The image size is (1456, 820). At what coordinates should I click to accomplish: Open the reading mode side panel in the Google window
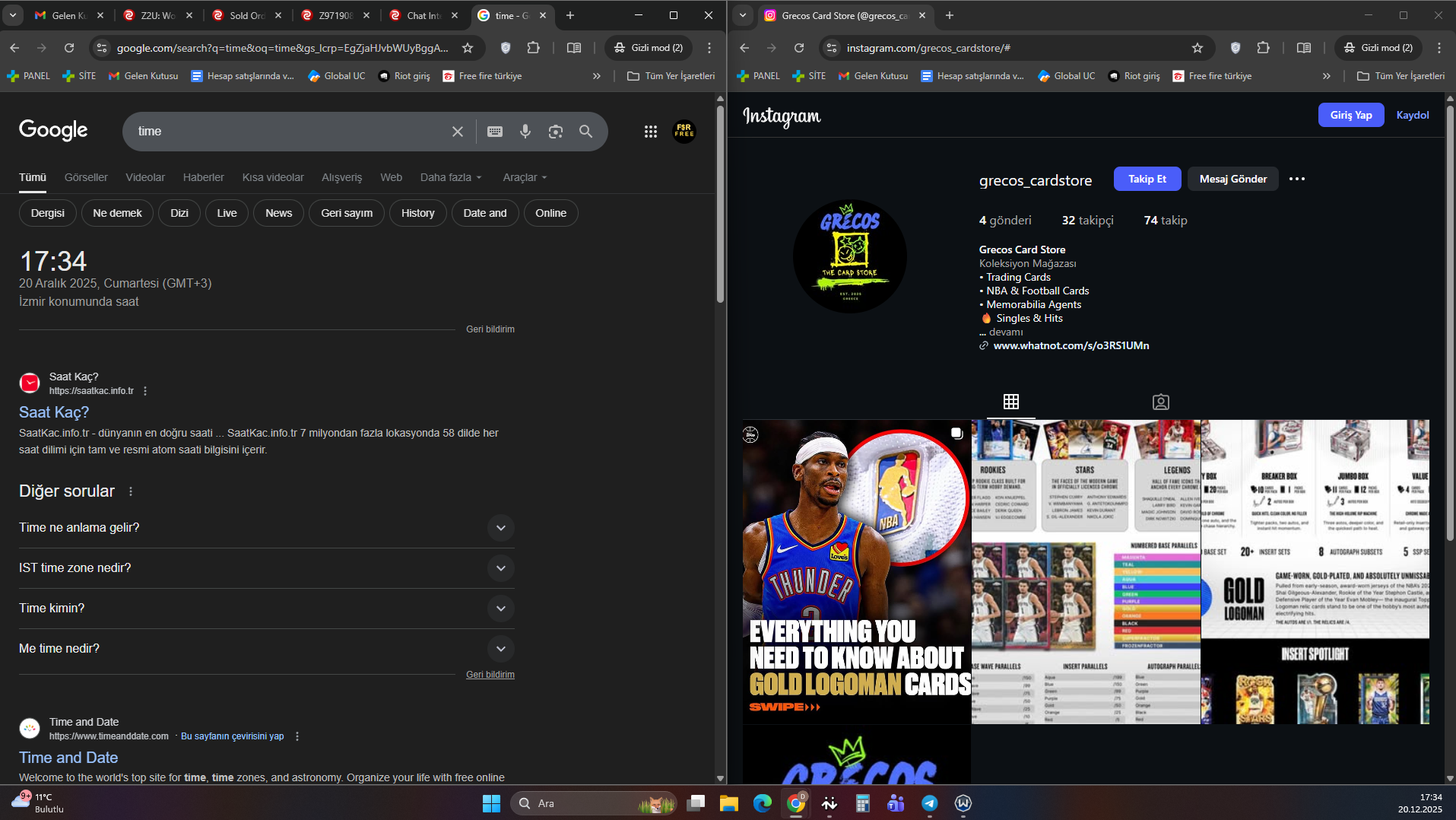click(574, 48)
